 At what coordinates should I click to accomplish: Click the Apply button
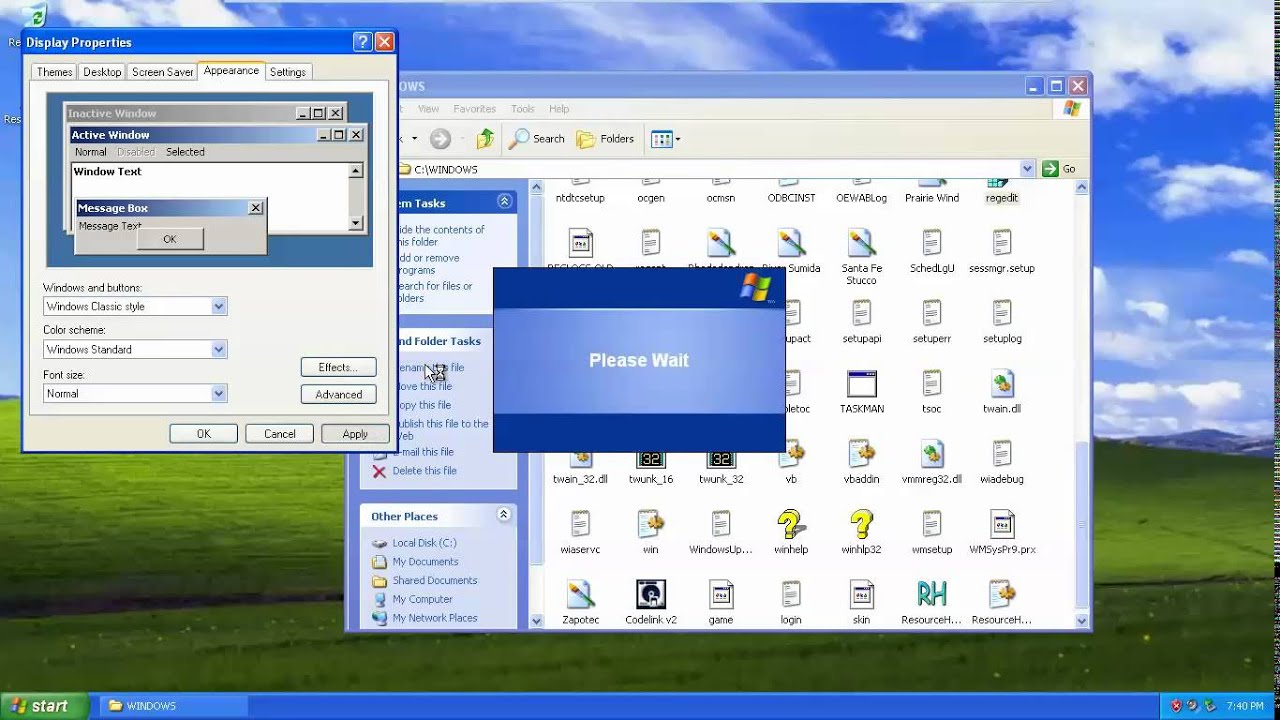[355, 434]
